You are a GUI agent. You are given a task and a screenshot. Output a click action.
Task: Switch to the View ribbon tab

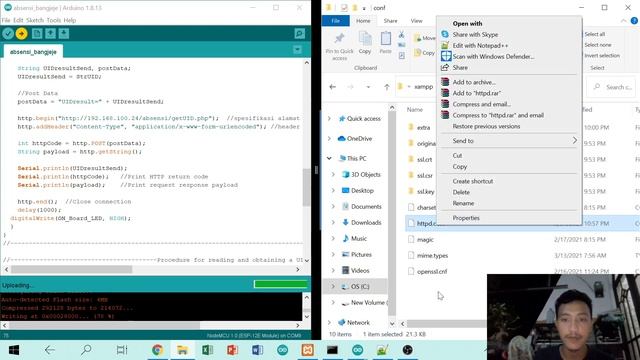pyautogui.click(x=416, y=21)
